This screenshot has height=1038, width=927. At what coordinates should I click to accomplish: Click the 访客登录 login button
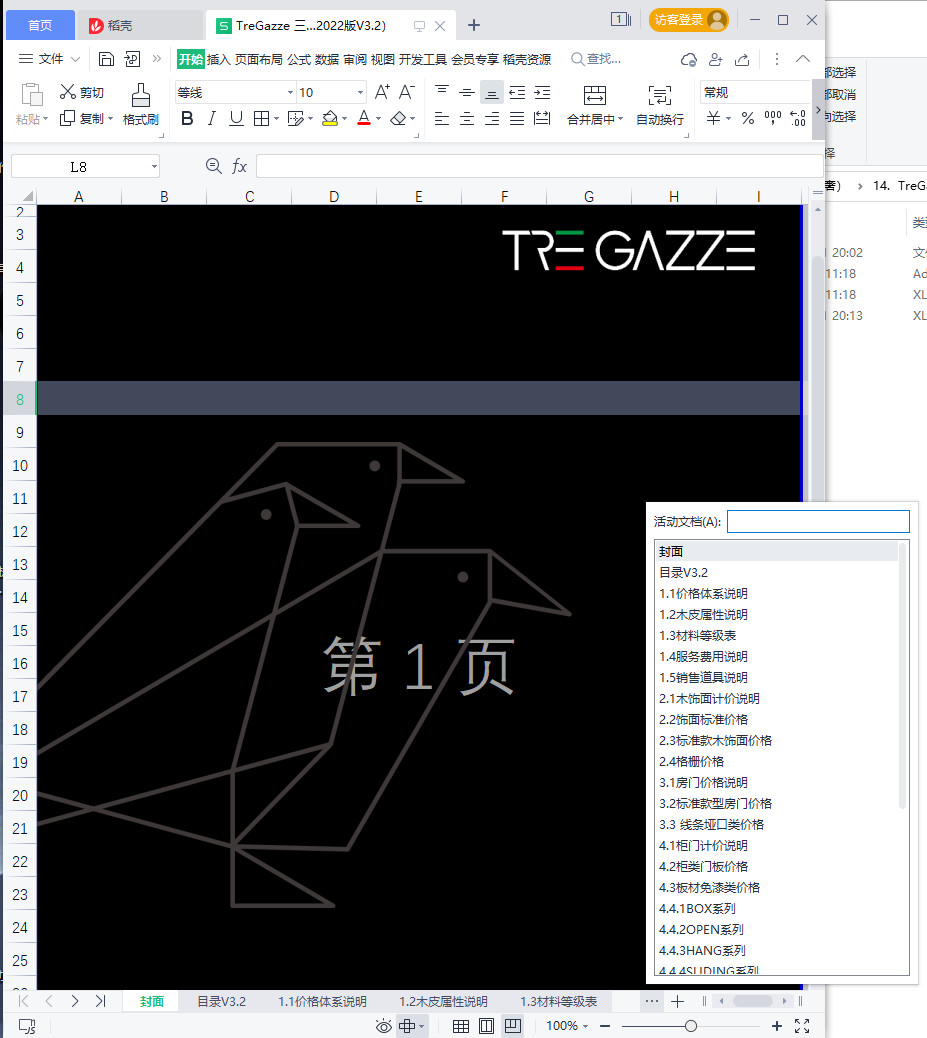689,20
